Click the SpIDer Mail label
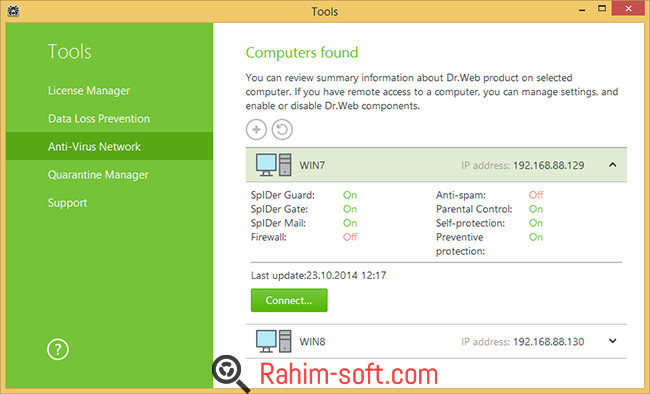This screenshot has height=394, width=650. coord(278,223)
